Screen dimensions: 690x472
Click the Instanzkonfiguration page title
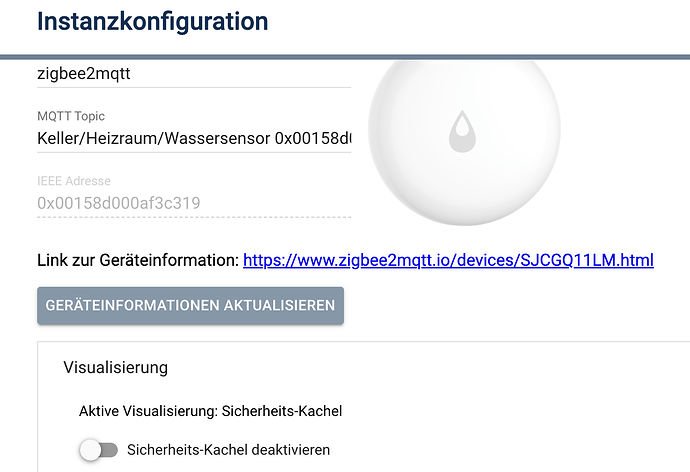coord(153,21)
